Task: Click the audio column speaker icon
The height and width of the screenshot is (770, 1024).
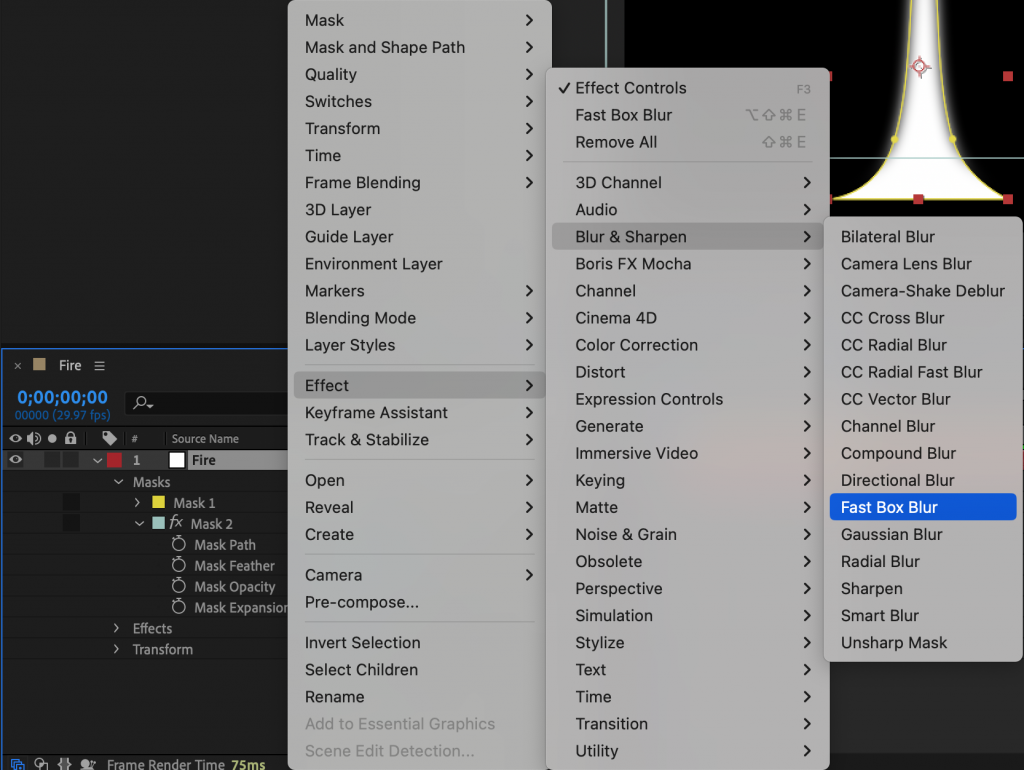Action: 33,438
